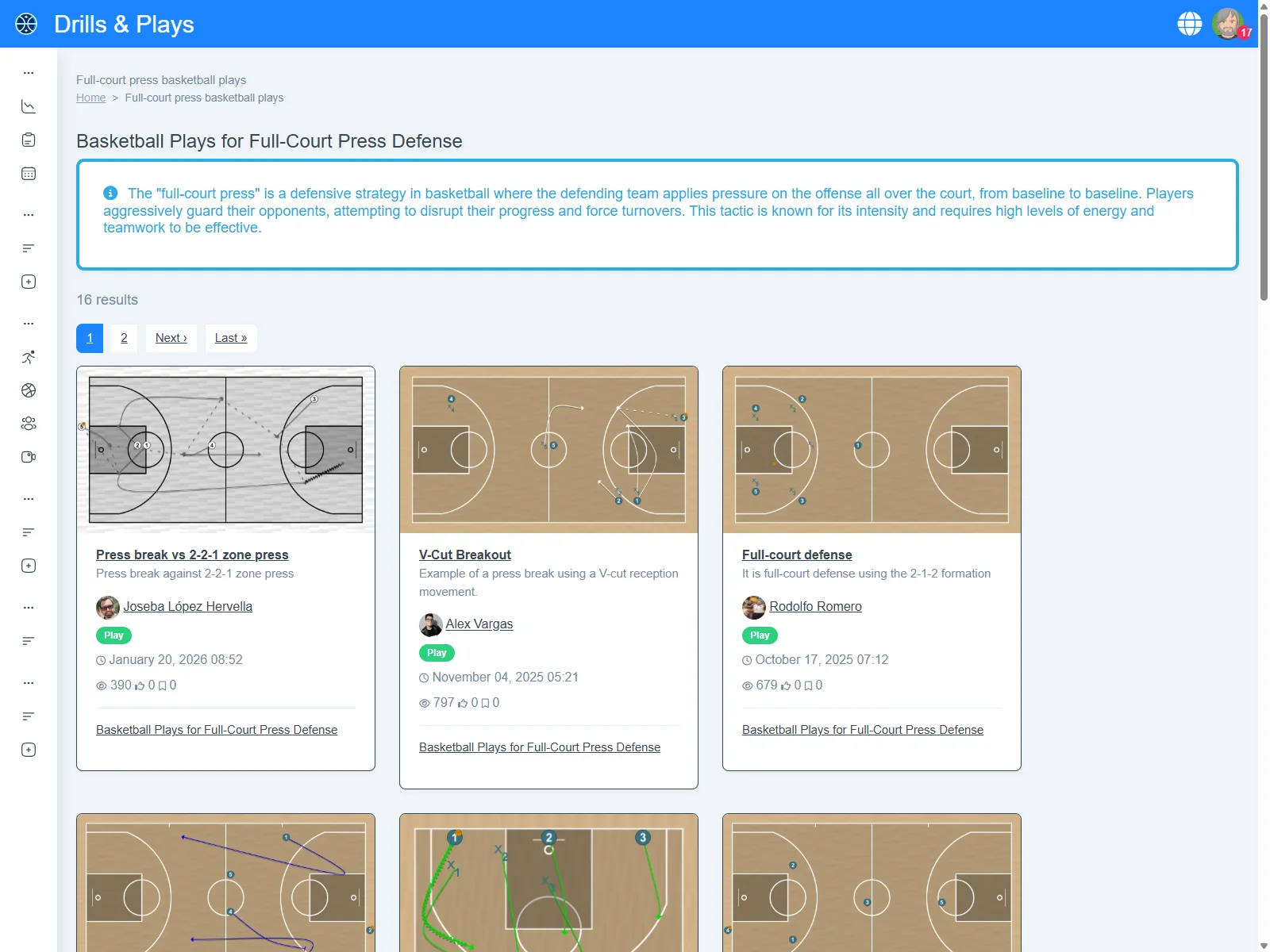This screenshot has height=952, width=1270.
Task: View Joseba López Hervella's profile
Action: click(x=187, y=606)
